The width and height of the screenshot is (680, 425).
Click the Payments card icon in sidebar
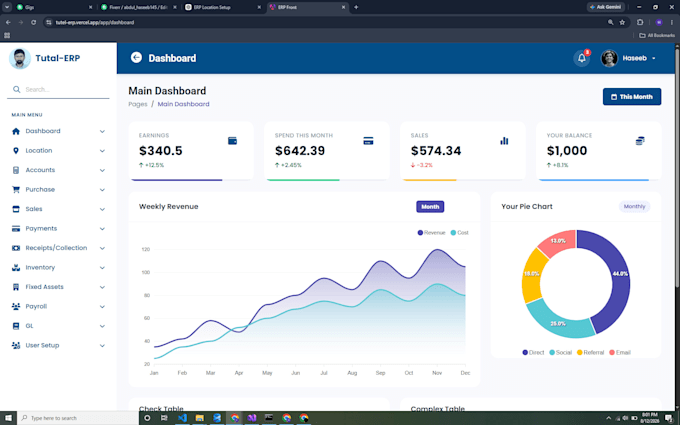16,229
